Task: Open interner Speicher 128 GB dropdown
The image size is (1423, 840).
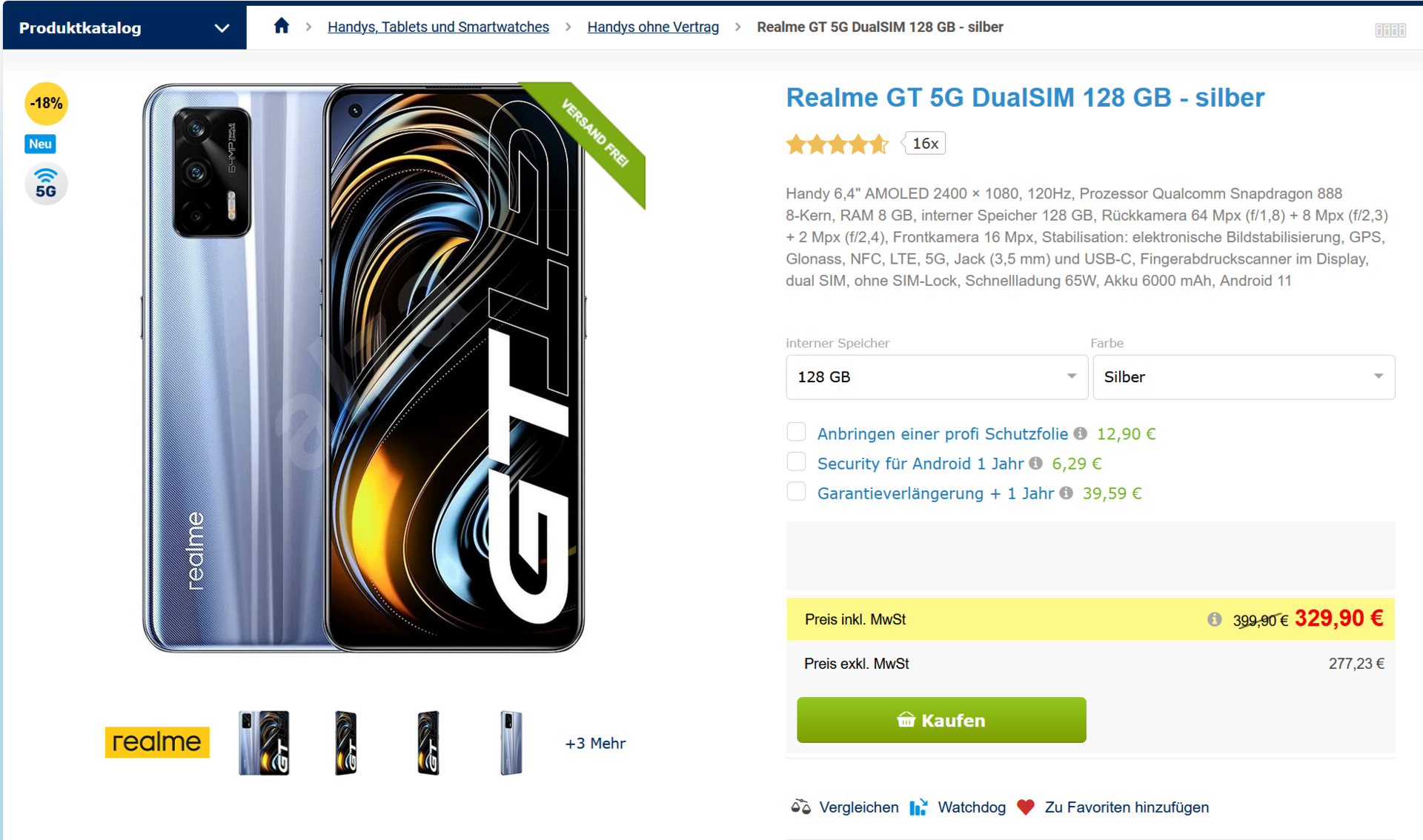Action: [937, 377]
